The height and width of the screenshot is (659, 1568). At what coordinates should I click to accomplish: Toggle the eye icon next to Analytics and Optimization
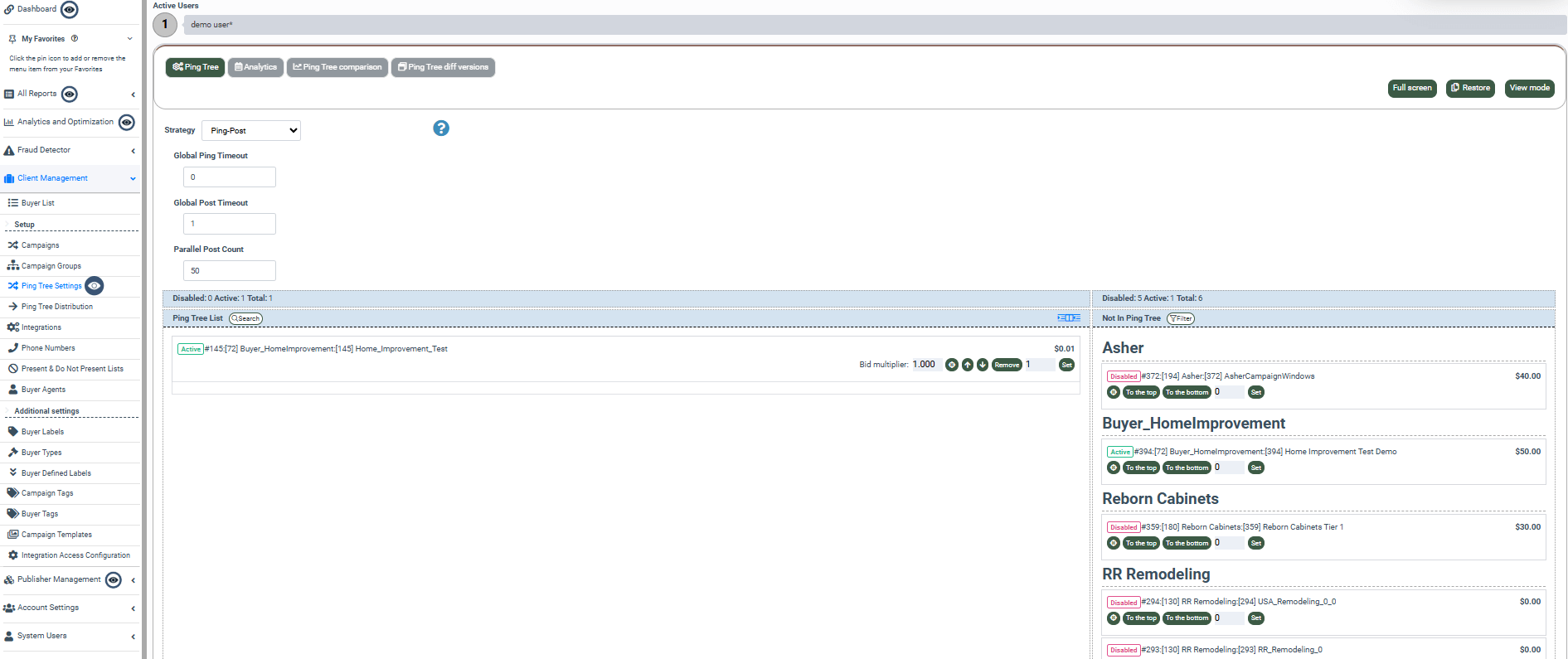pos(126,123)
